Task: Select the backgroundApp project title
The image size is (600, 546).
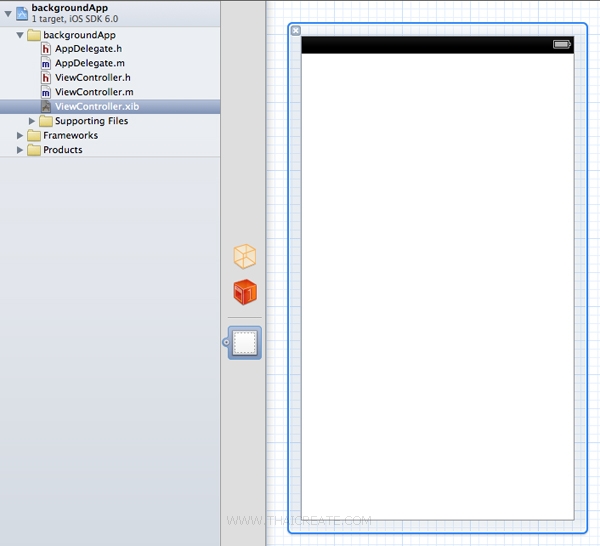Action: (x=70, y=8)
